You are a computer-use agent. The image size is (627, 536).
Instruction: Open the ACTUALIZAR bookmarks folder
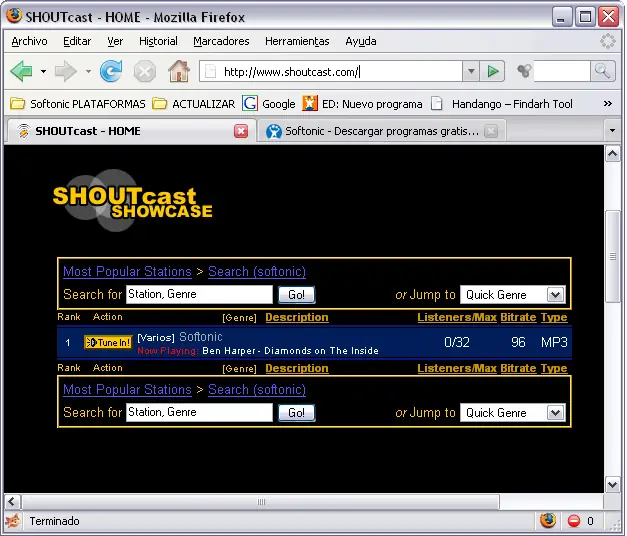(194, 103)
